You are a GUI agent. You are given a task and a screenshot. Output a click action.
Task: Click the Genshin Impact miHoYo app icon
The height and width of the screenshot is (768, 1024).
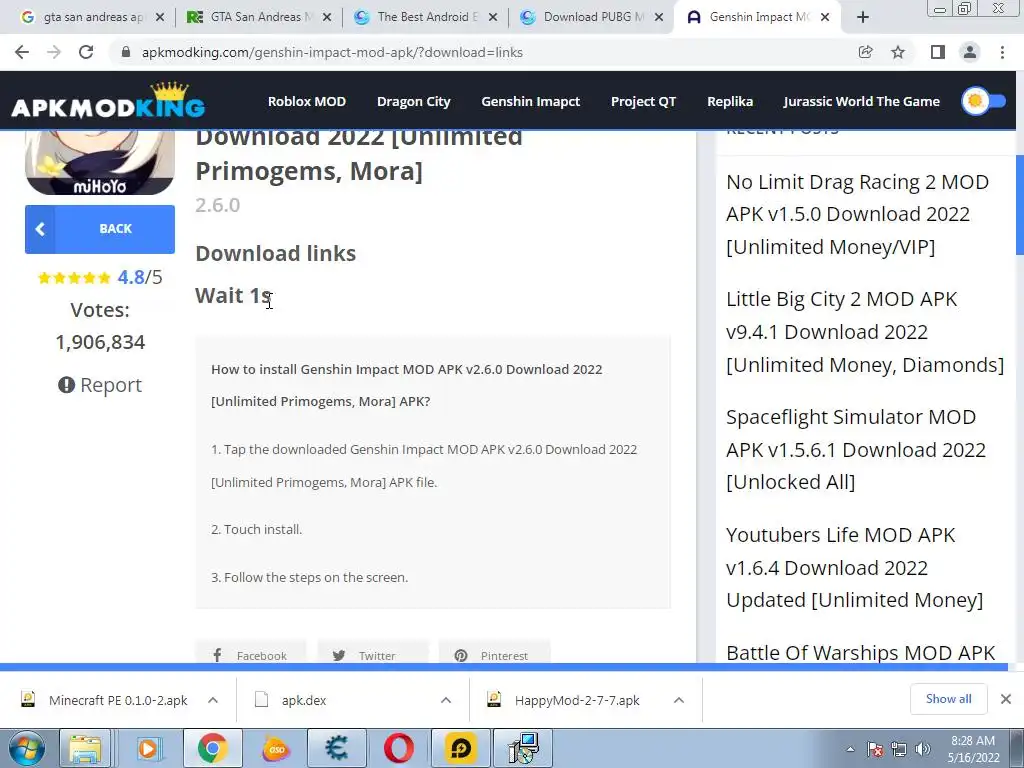pos(100,162)
